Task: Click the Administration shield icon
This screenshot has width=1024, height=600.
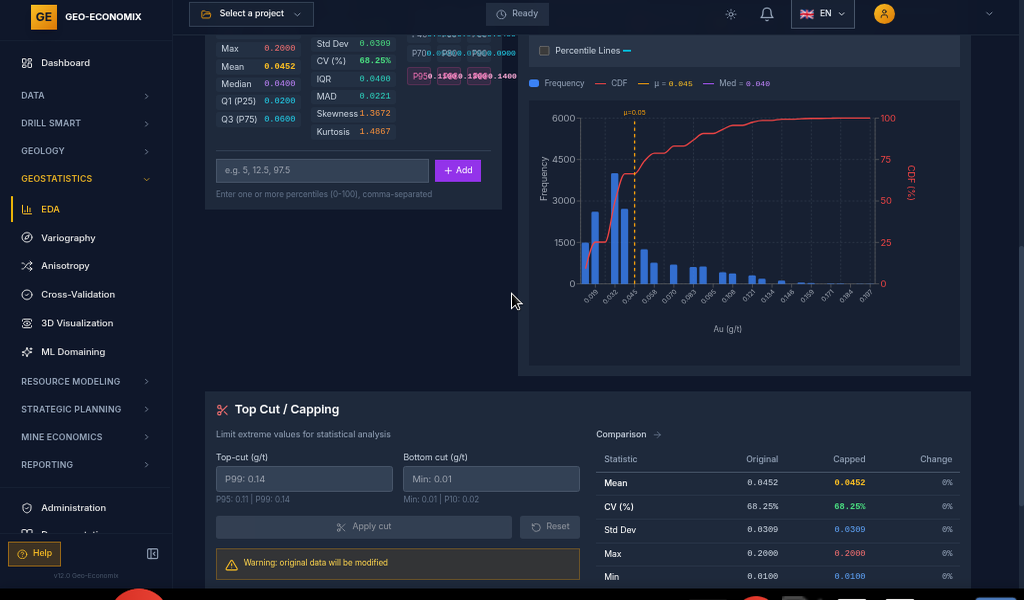Action: 27,508
